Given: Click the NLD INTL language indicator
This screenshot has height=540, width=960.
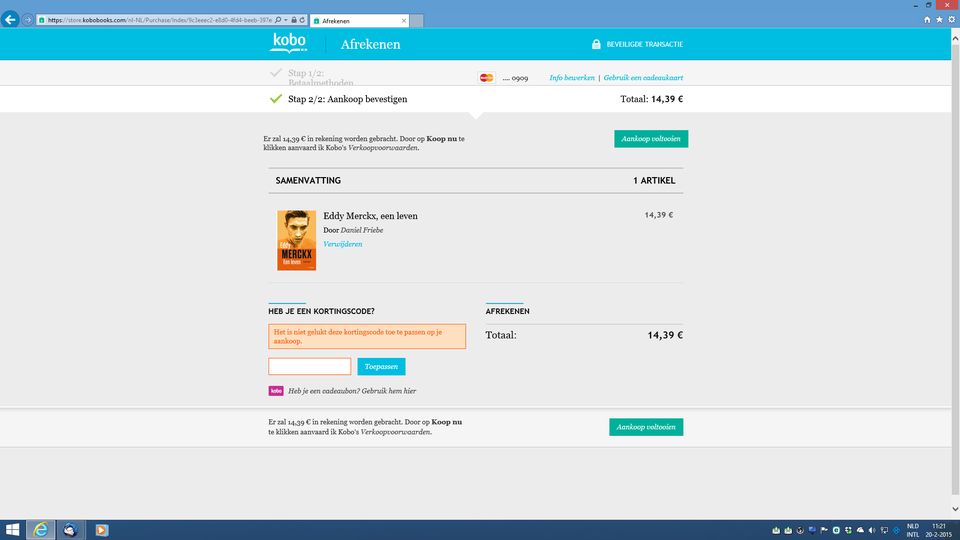Looking at the screenshot, I should coord(913,530).
